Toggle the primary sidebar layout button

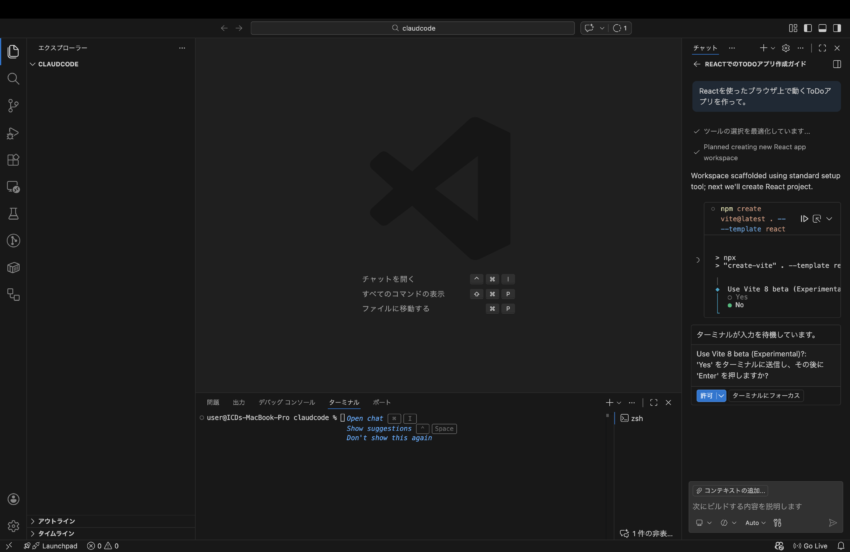[807, 28]
